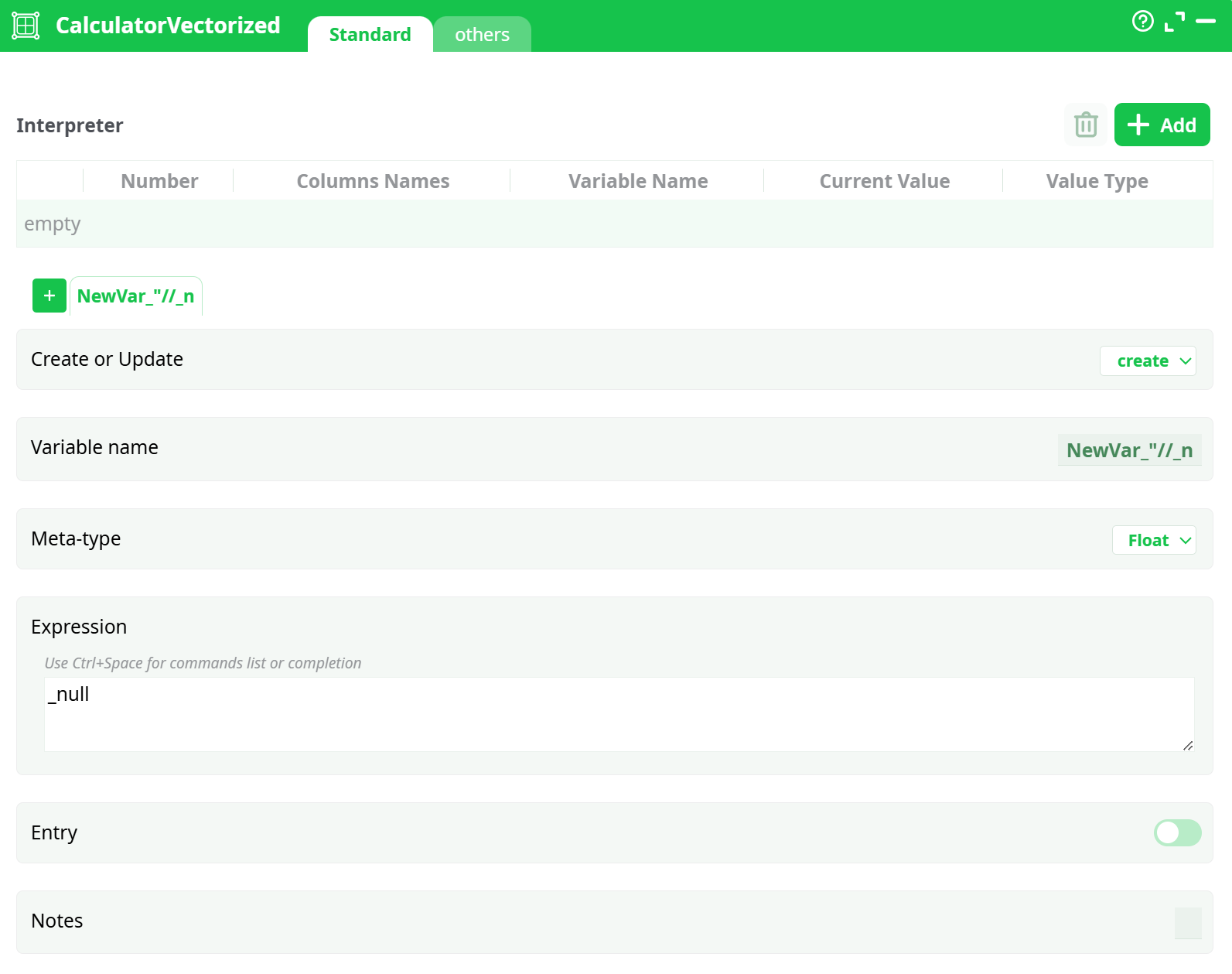The height and width of the screenshot is (974, 1232).
Task: Expand the Float meta-type dropdown
Action: coord(1154,540)
